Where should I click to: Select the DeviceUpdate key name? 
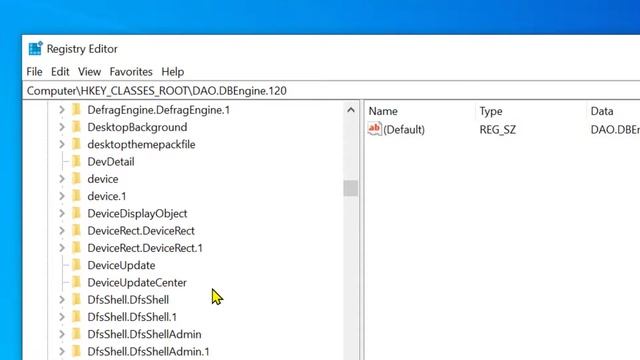(121, 265)
